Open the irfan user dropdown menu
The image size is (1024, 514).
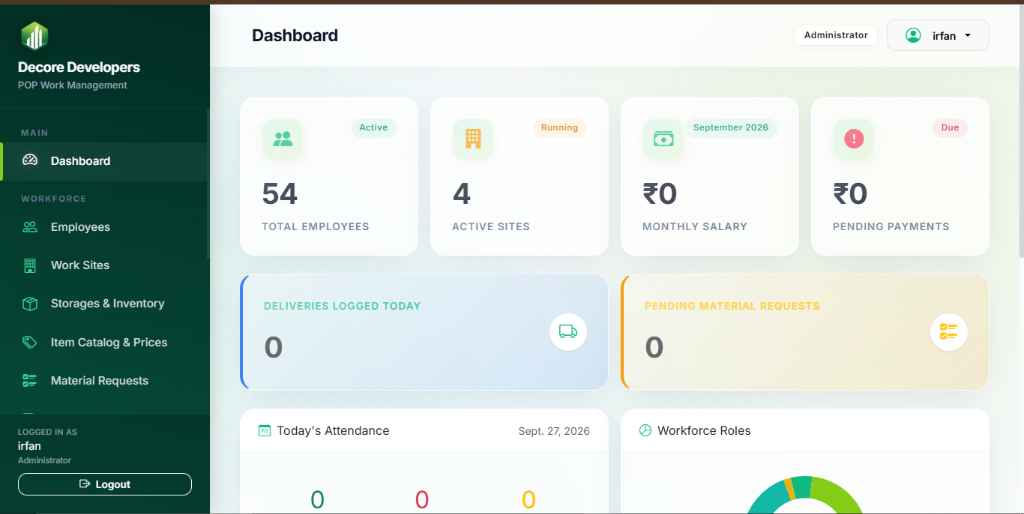938,35
